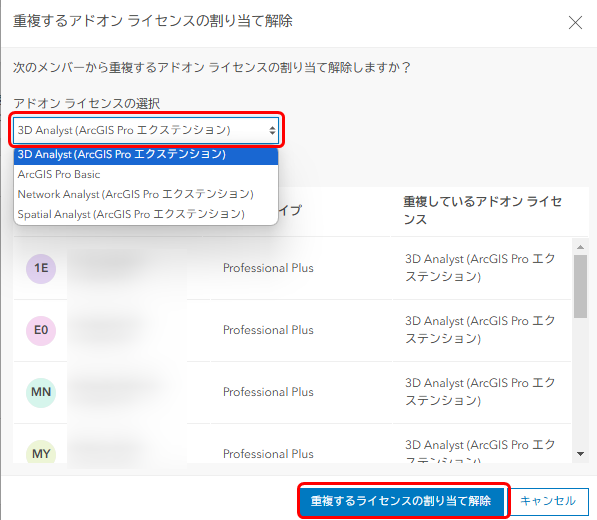Click the 重複しているアドオン ライセンス column header
Screen dimensions: 597x520
[483, 211]
